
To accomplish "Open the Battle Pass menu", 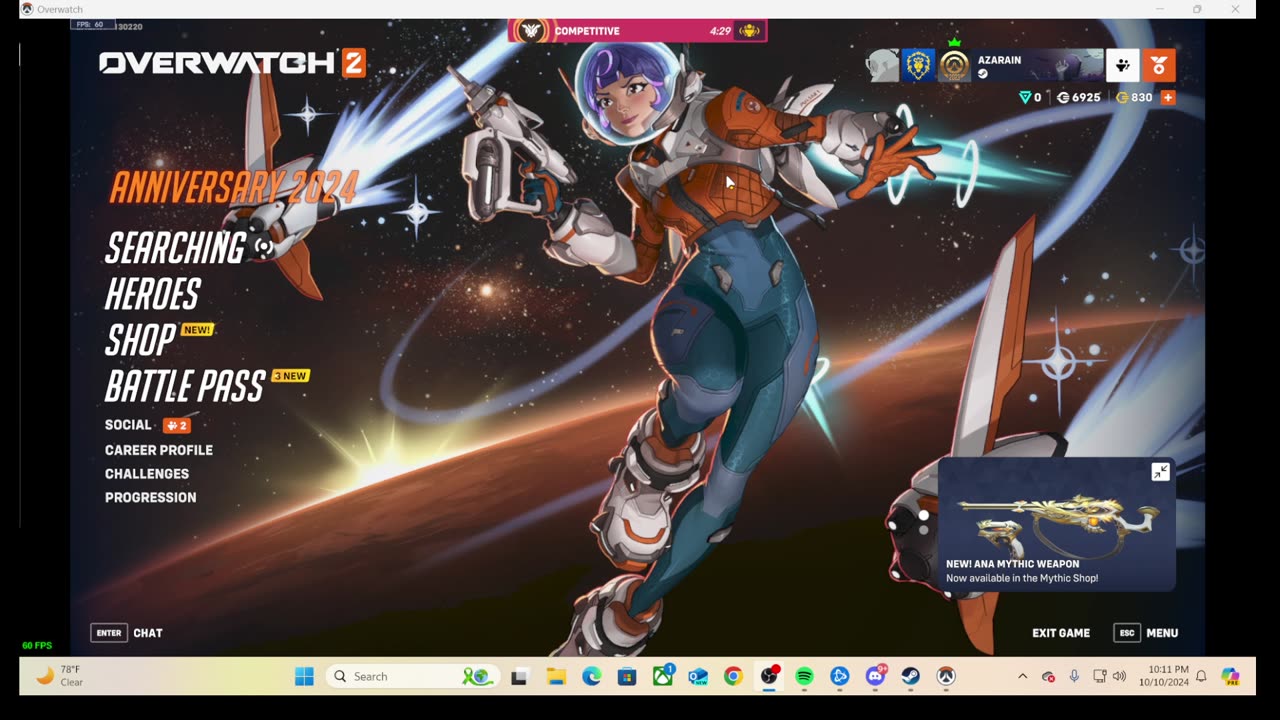I will 185,386.
